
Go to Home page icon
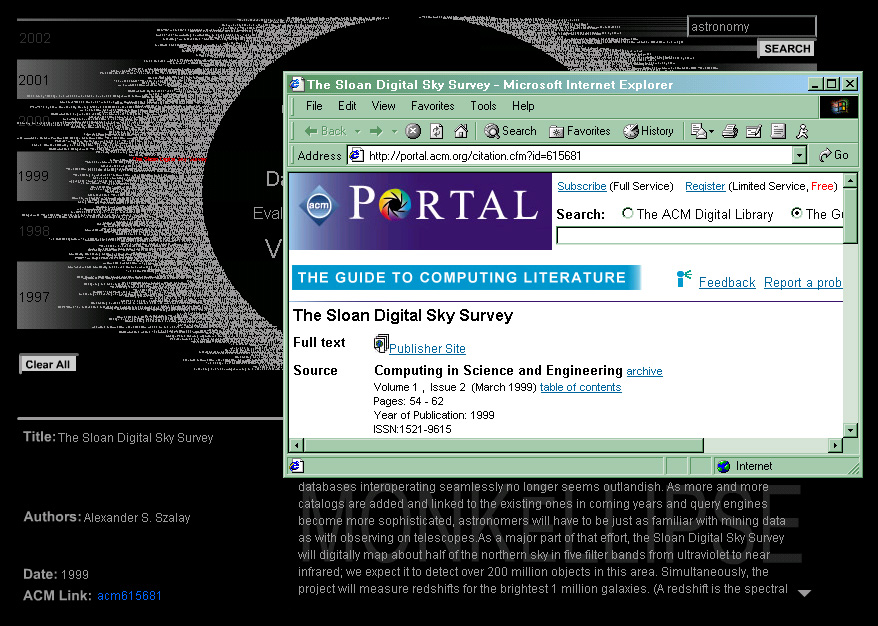(x=461, y=131)
